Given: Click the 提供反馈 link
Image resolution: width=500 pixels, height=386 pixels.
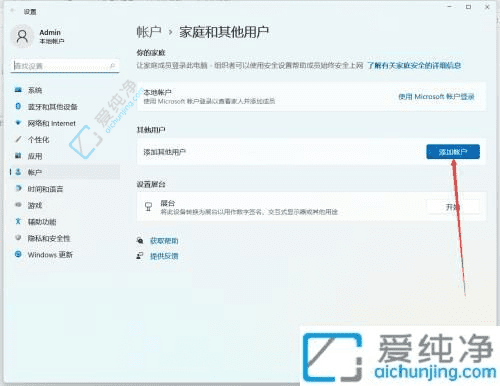Looking at the screenshot, I should (x=164, y=256).
